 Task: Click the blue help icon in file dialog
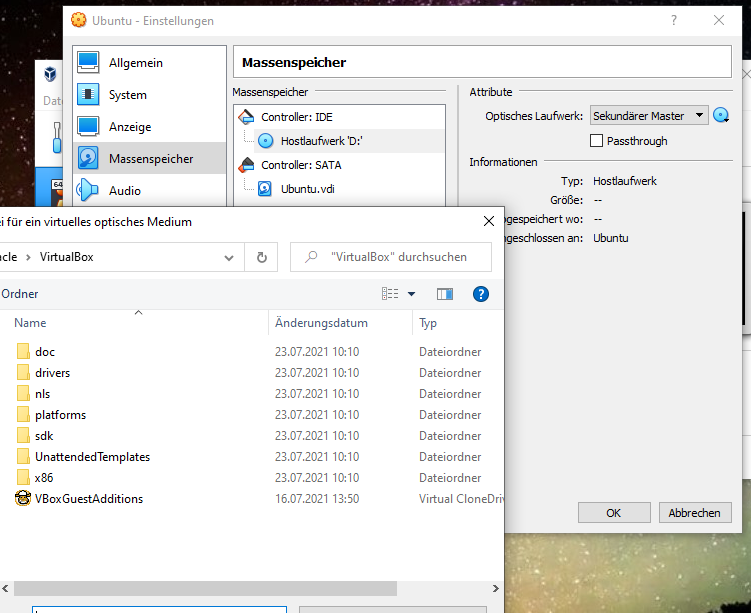click(480, 294)
